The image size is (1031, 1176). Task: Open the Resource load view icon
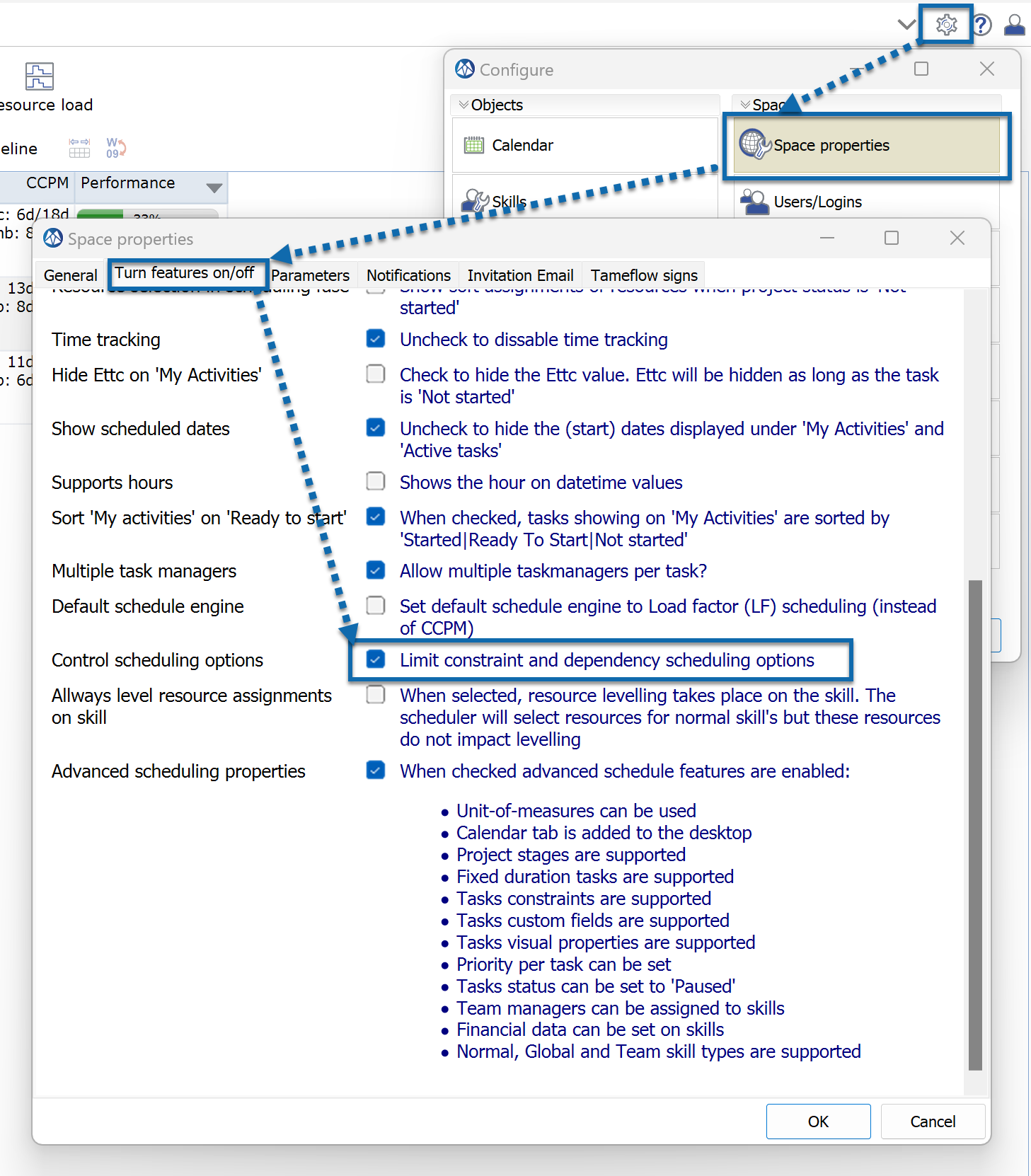pyautogui.click(x=40, y=76)
